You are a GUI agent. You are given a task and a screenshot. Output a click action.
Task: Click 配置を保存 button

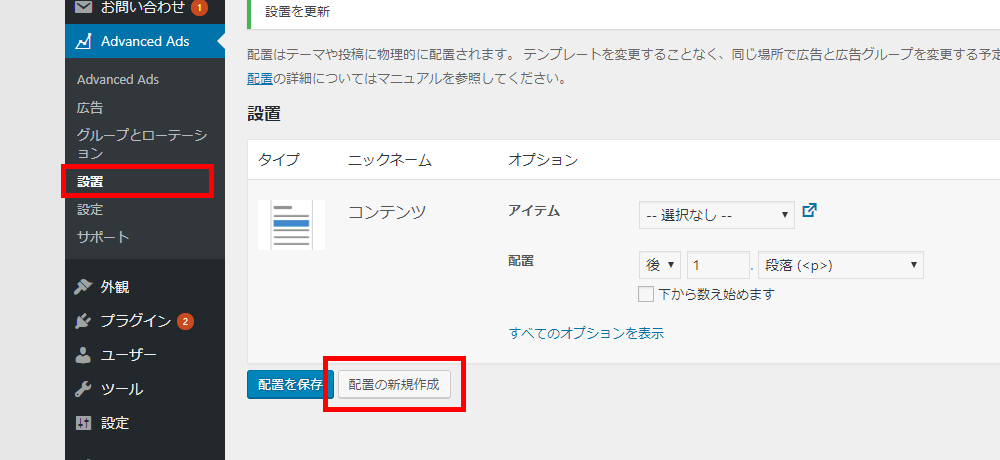coord(290,385)
